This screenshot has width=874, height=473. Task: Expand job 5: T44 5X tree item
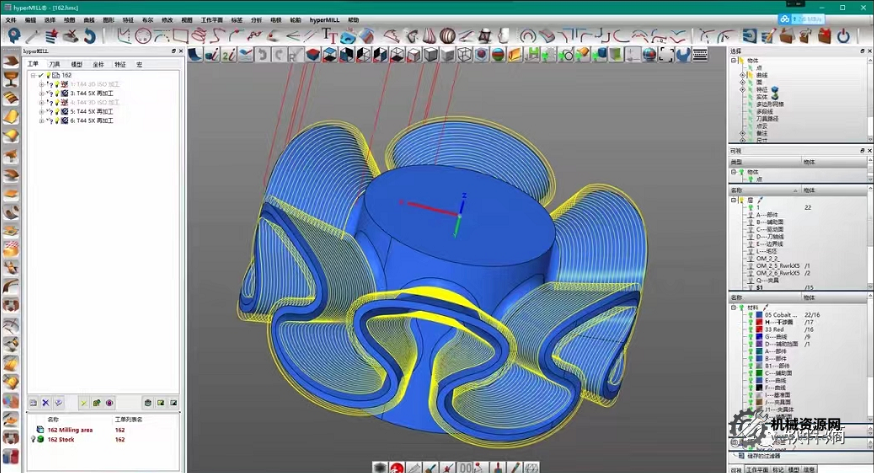[41, 111]
